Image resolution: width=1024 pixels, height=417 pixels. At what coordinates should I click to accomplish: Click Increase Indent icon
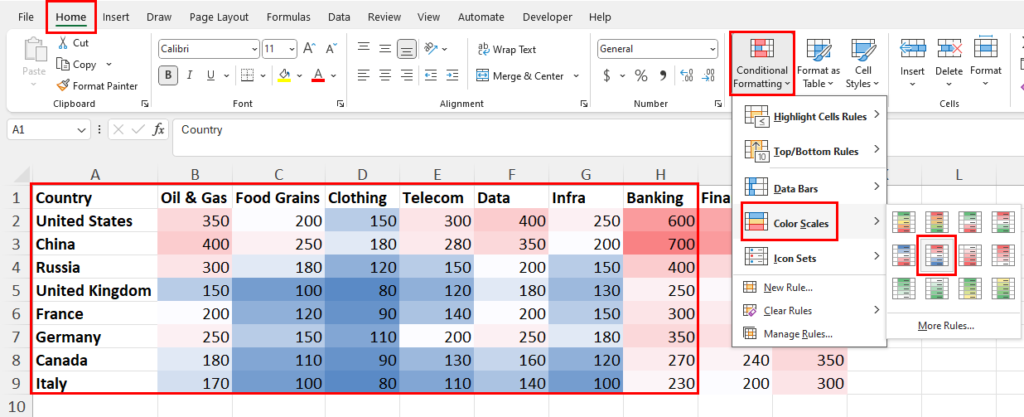pyautogui.click(x=453, y=76)
